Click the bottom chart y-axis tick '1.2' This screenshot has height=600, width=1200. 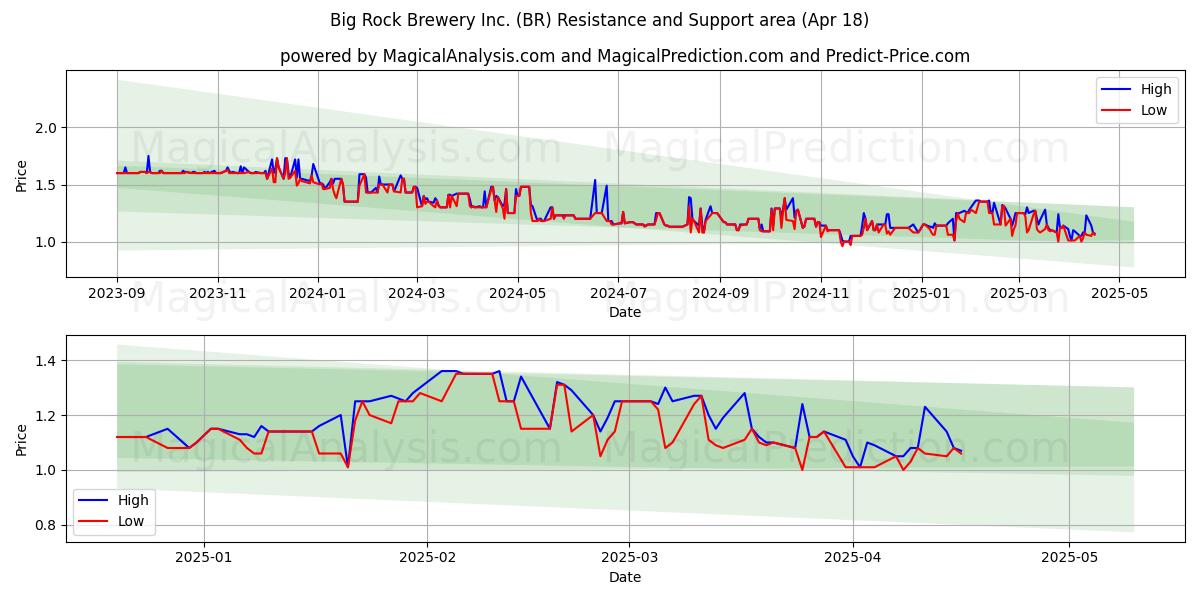48,416
